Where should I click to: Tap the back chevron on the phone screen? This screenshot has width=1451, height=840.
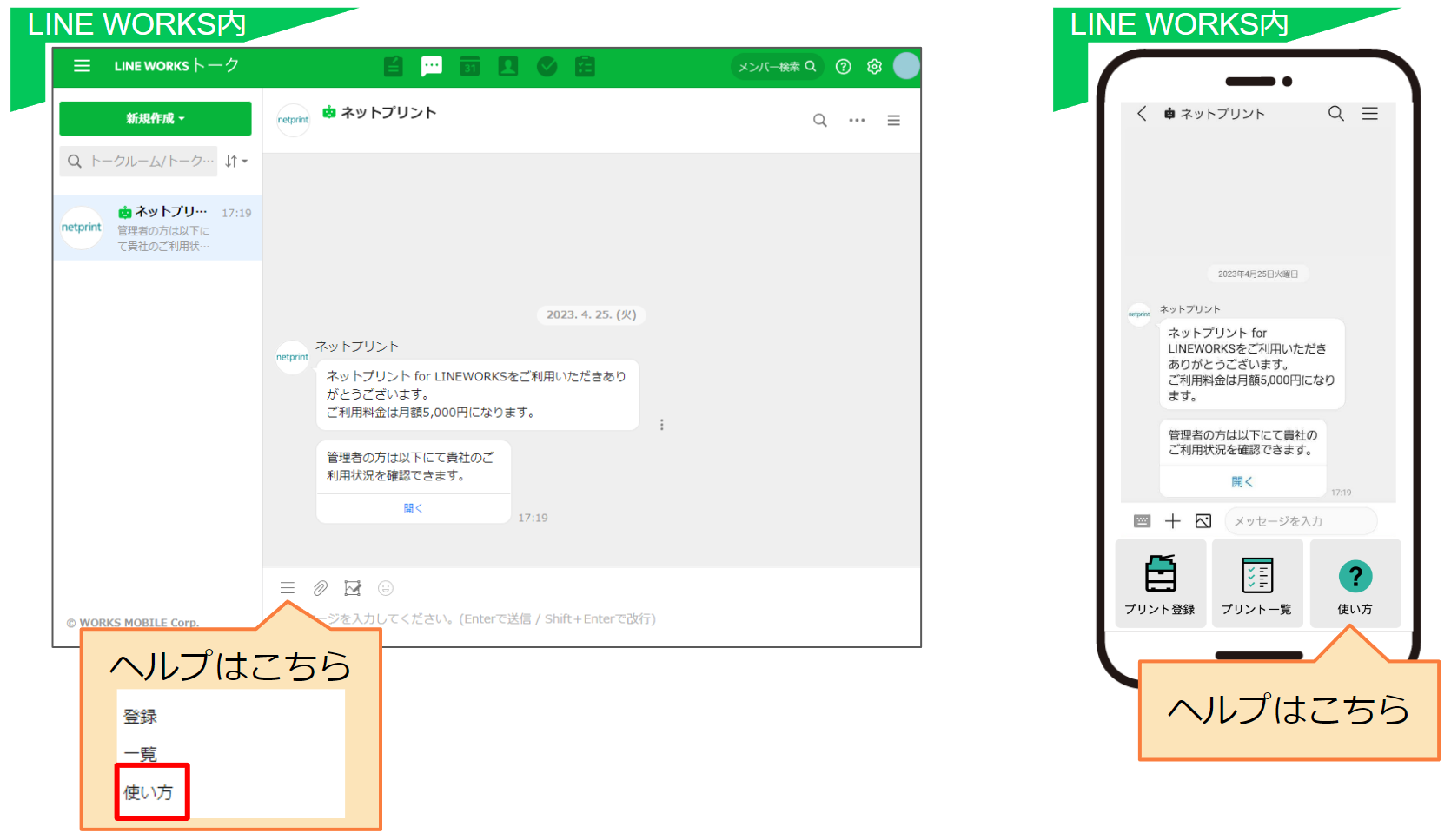(x=1142, y=114)
